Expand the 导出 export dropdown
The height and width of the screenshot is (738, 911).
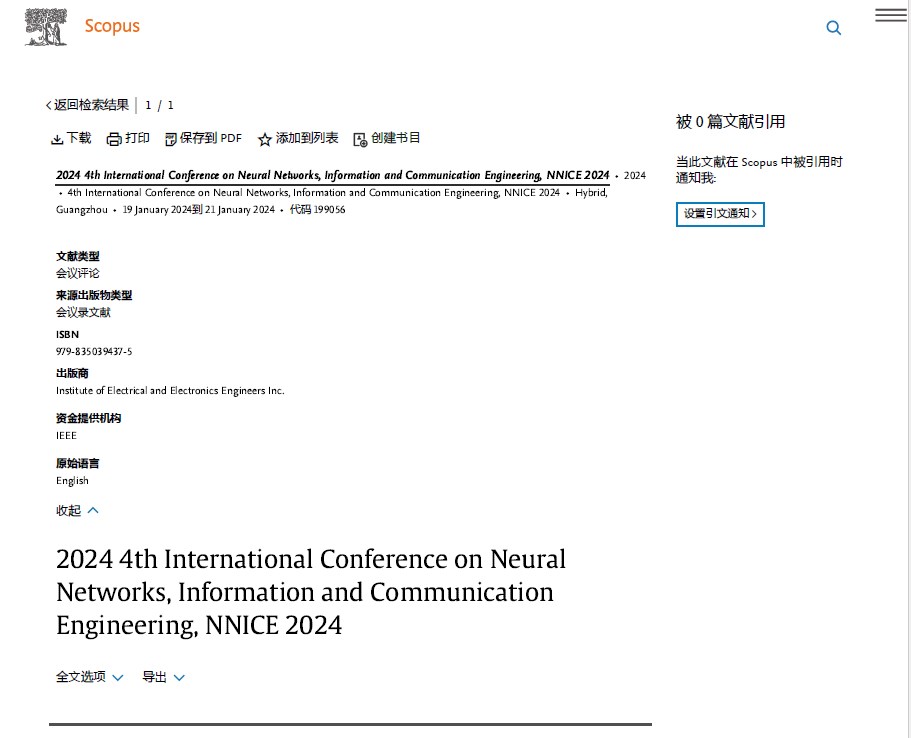coord(163,677)
